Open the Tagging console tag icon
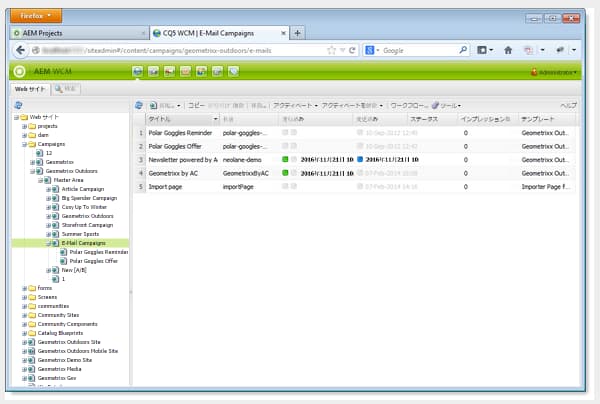Viewport: 600px width, 404px height. coord(233,71)
